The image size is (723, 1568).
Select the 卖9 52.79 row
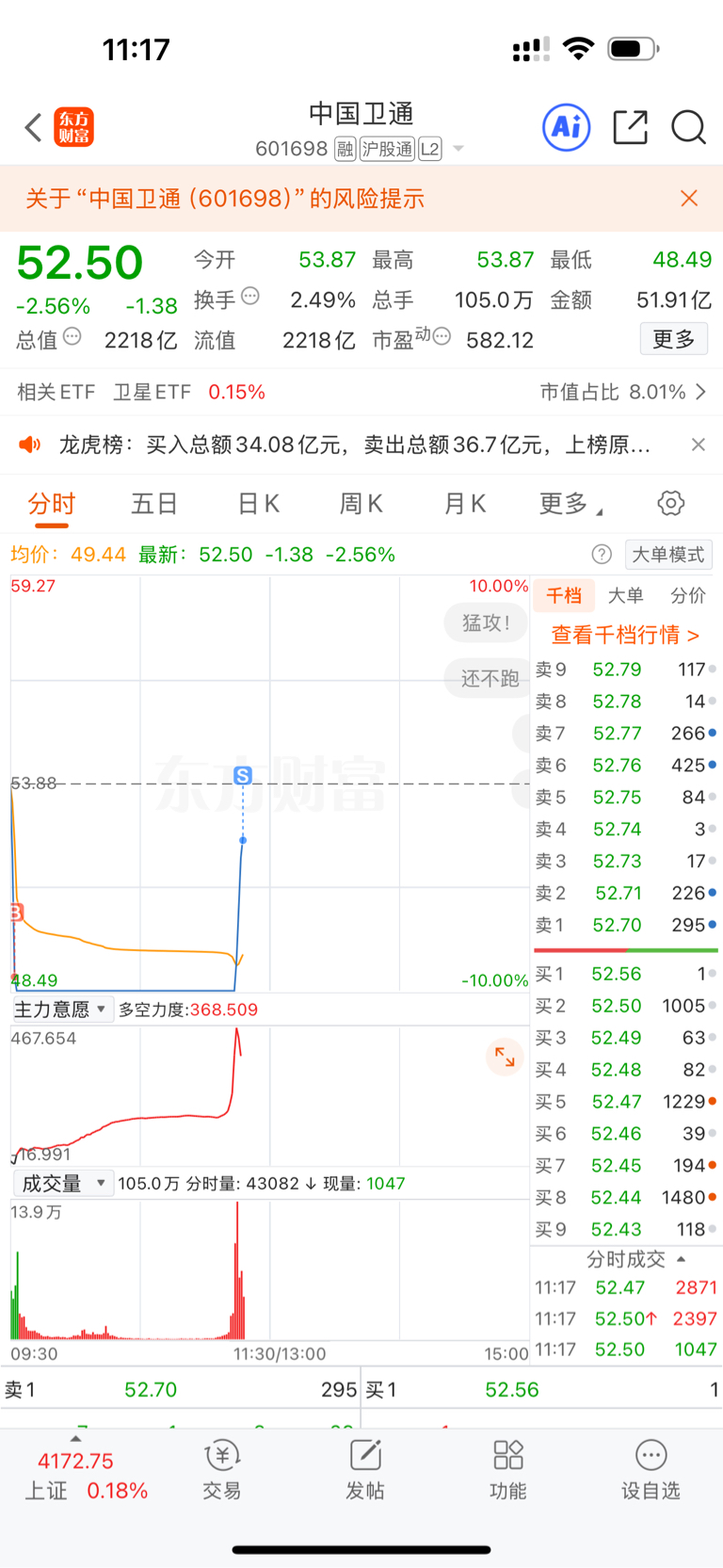click(626, 670)
